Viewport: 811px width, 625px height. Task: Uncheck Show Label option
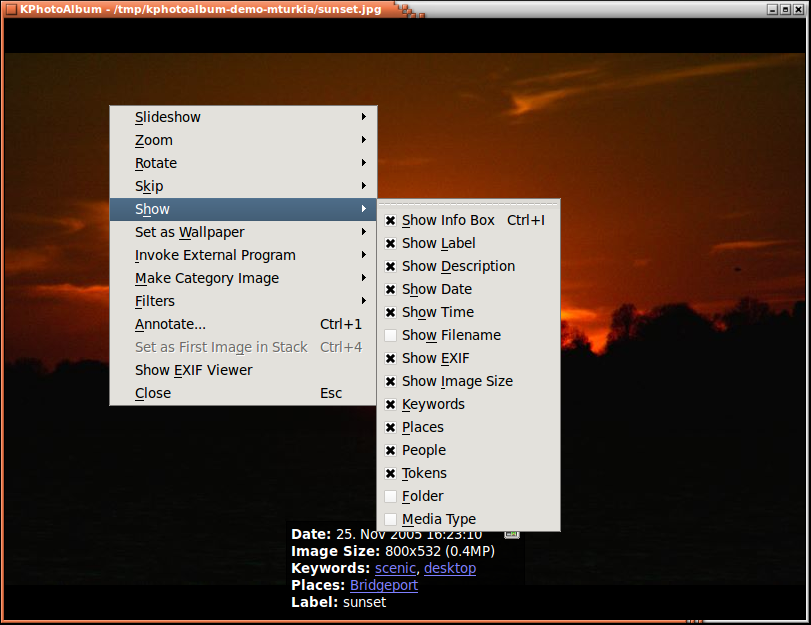pos(391,244)
